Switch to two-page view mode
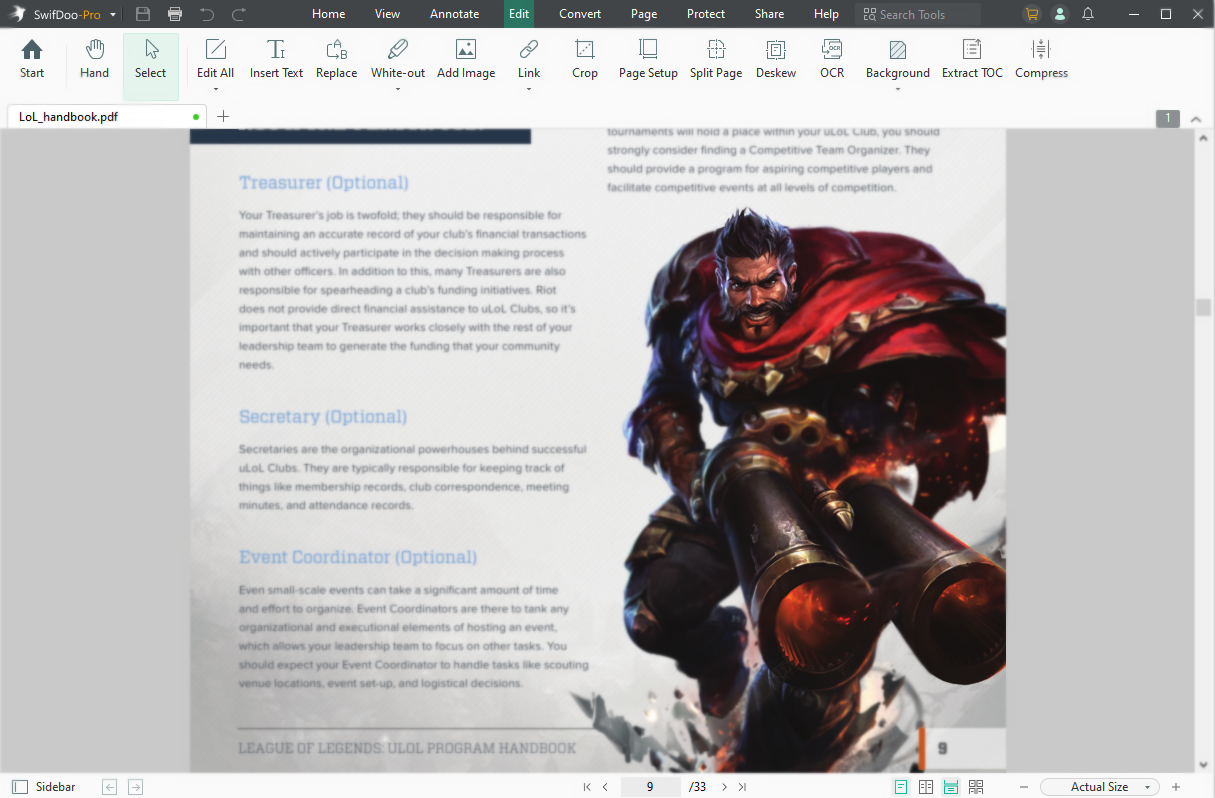This screenshot has height=798, width=1215. pyautogui.click(x=926, y=787)
